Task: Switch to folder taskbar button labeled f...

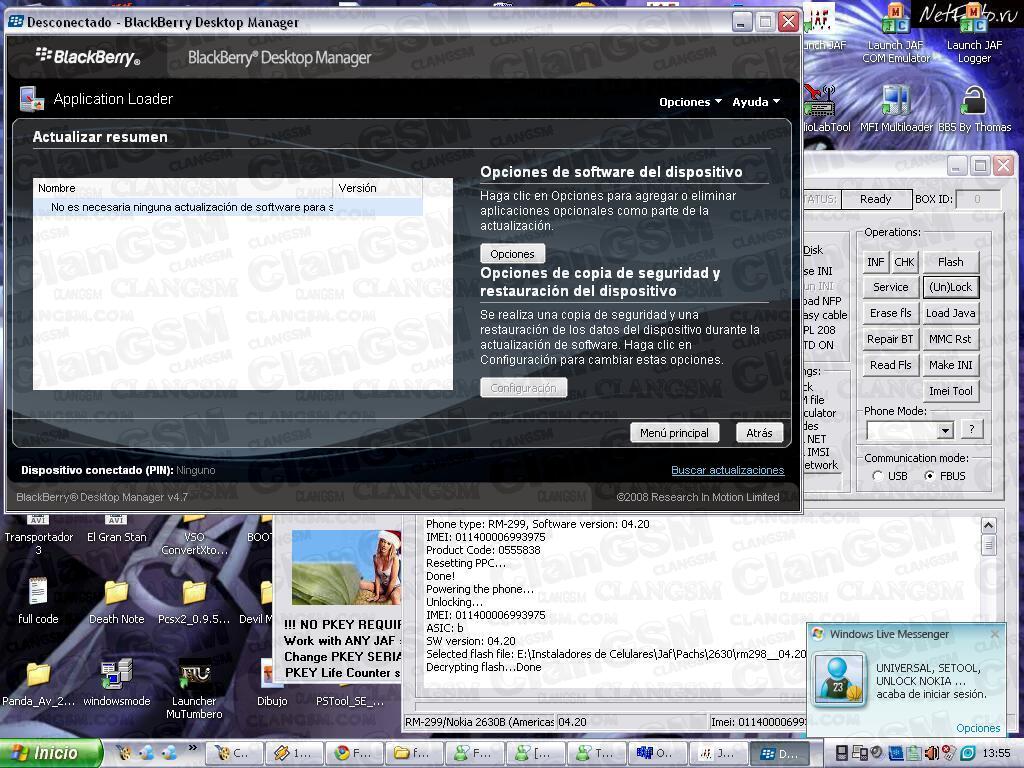Action: pyautogui.click(x=413, y=753)
